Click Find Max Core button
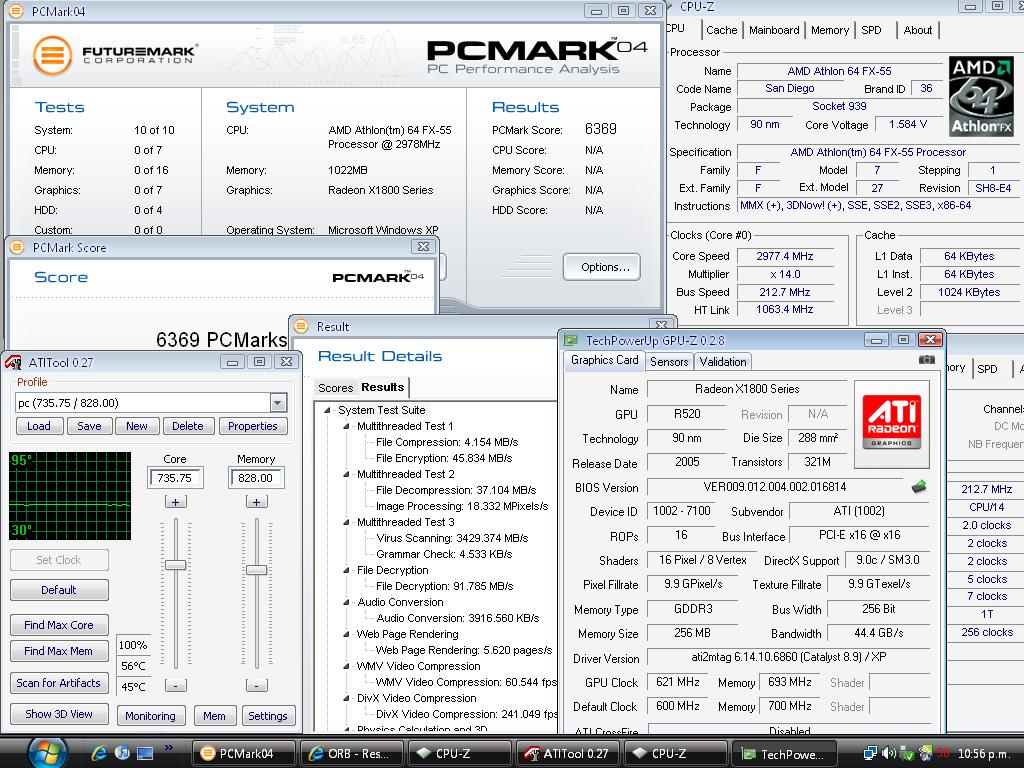 [59, 625]
